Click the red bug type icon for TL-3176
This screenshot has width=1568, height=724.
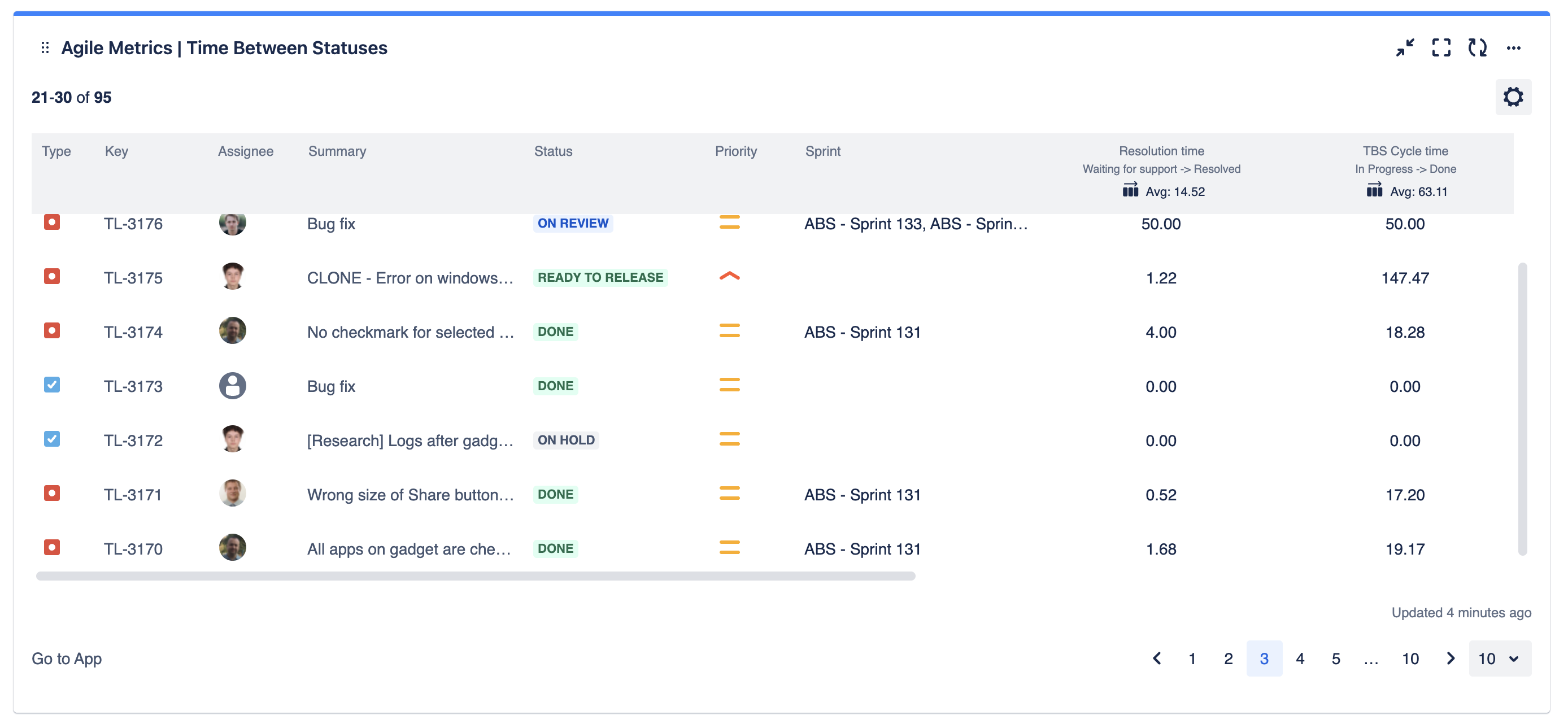click(x=52, y=223)
